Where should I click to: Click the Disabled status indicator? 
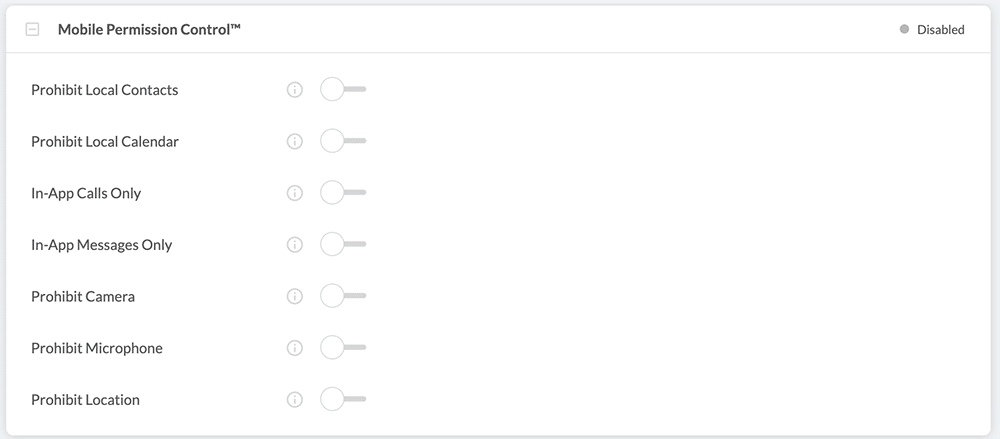[x=932, y=30]
